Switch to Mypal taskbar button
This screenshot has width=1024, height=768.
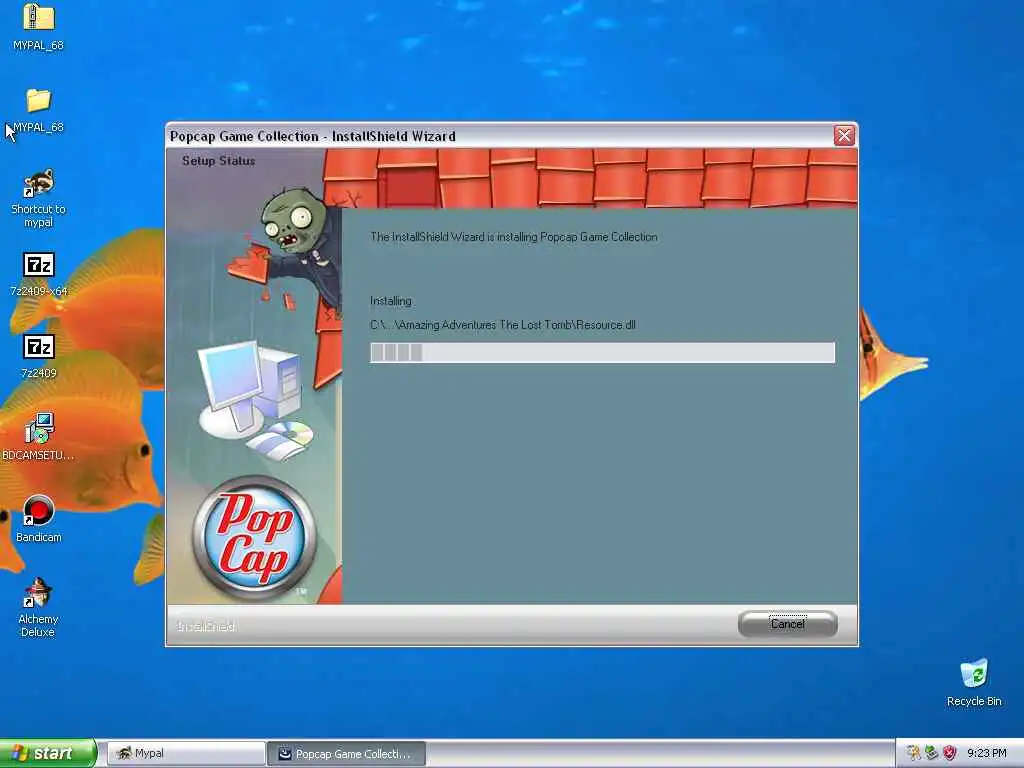186,753
